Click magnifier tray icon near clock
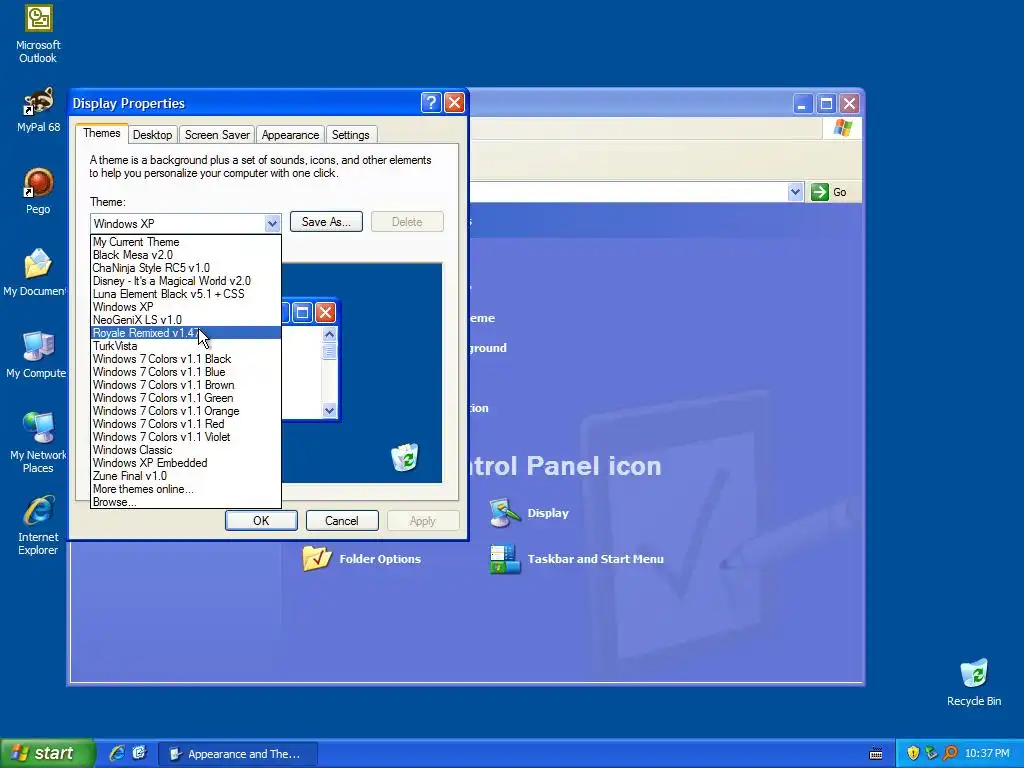The height and width of the screenshot is (768, 1024). tap(950, 753)
